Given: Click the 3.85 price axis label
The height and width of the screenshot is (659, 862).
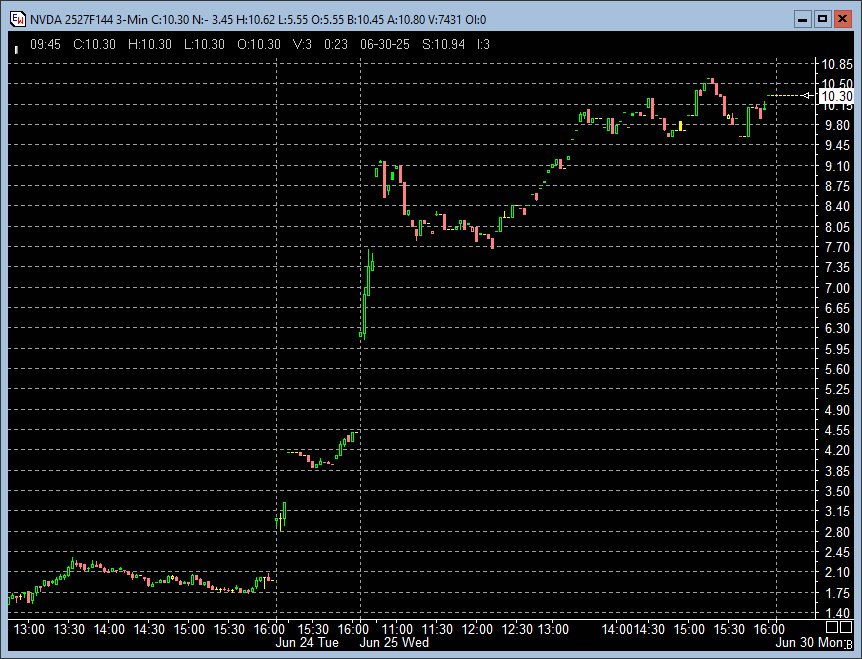Looking at the screenshot, I should coord(837,471).
